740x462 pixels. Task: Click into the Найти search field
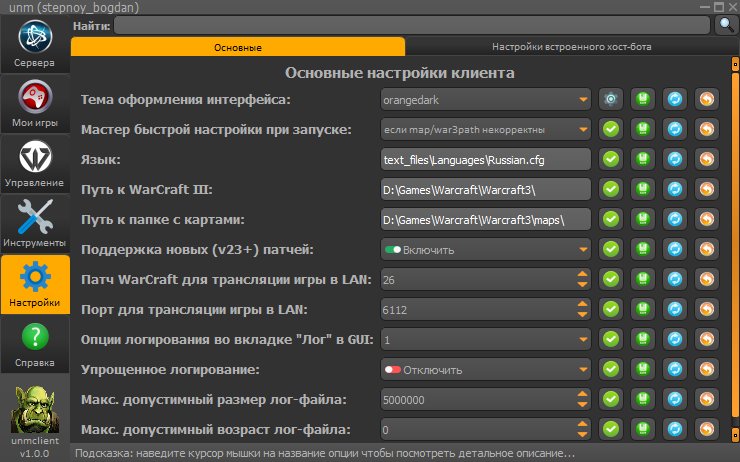pos(412,25)
